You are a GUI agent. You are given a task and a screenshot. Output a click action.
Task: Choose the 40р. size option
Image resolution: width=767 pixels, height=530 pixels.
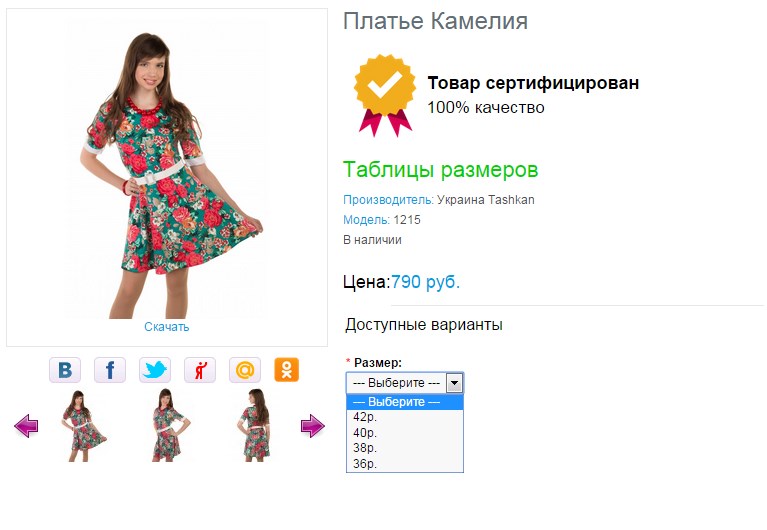click(405, 433)
